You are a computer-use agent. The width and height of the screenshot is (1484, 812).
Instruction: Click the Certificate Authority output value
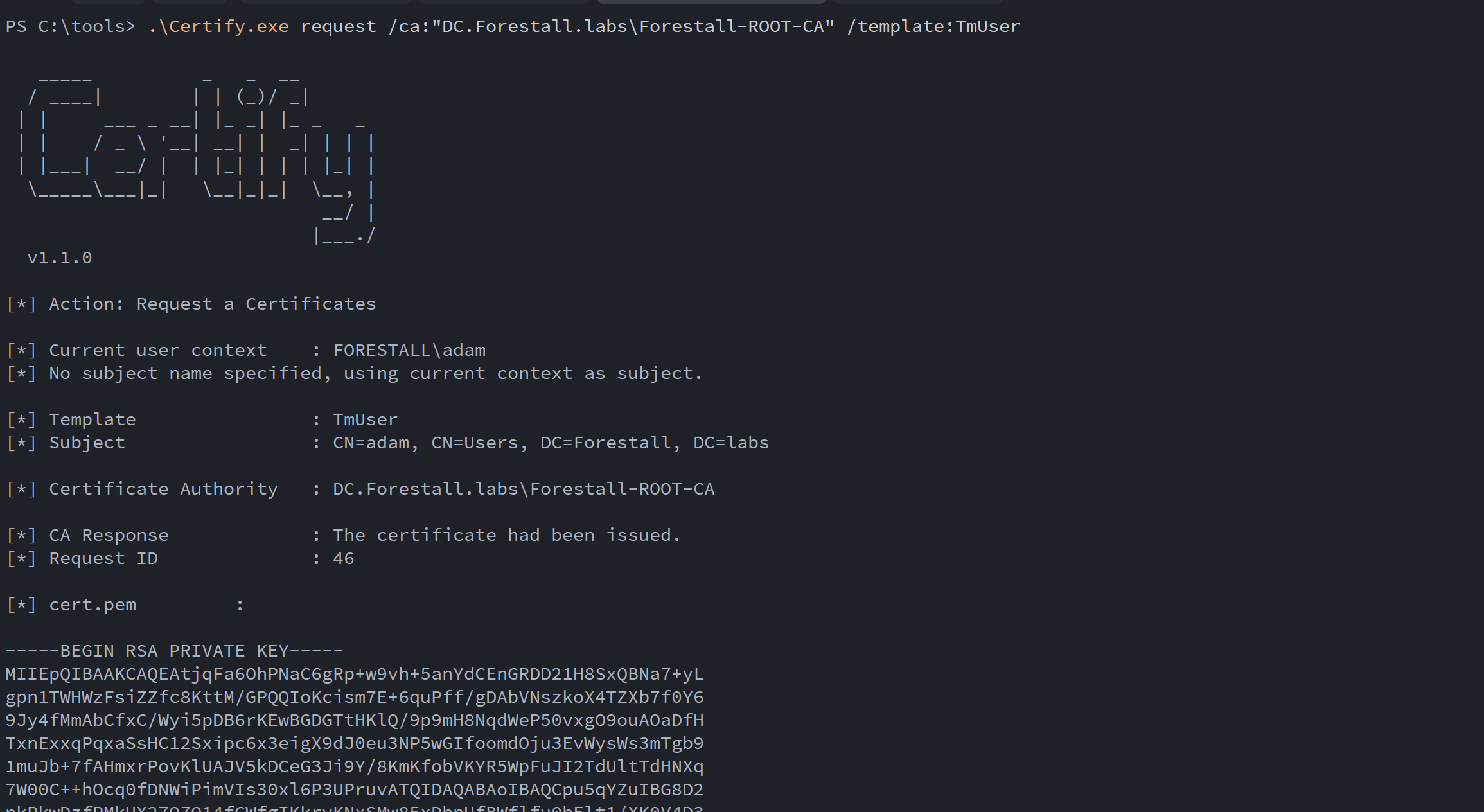pyautogui.click(x=523, y=489)
